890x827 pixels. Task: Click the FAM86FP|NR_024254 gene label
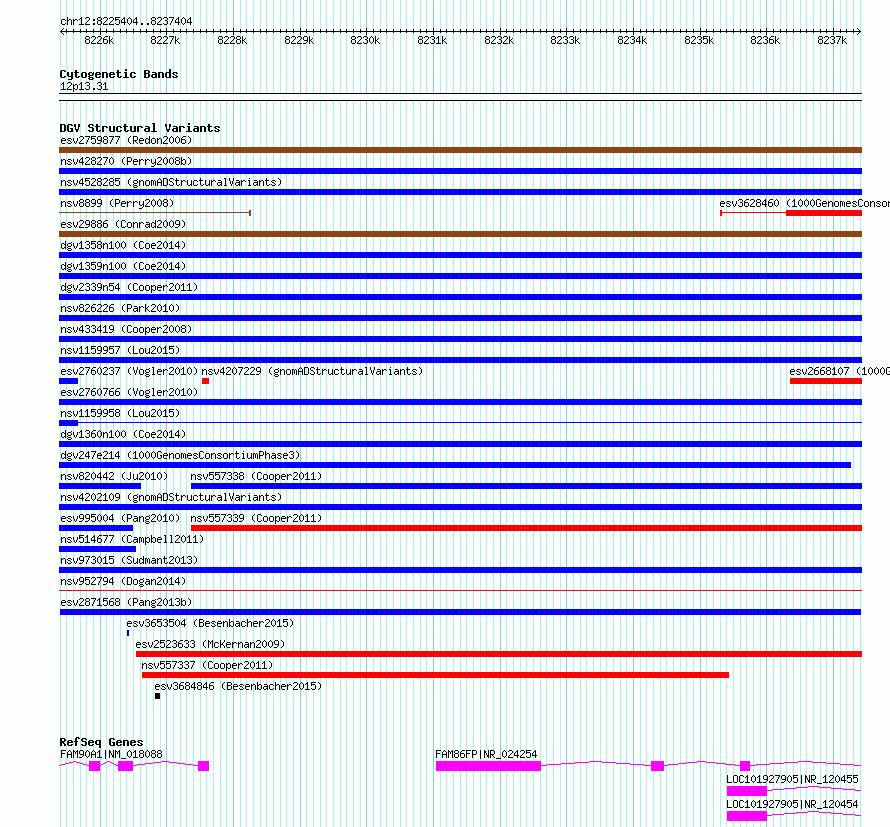pyautogui.click(x=486, y=754)
